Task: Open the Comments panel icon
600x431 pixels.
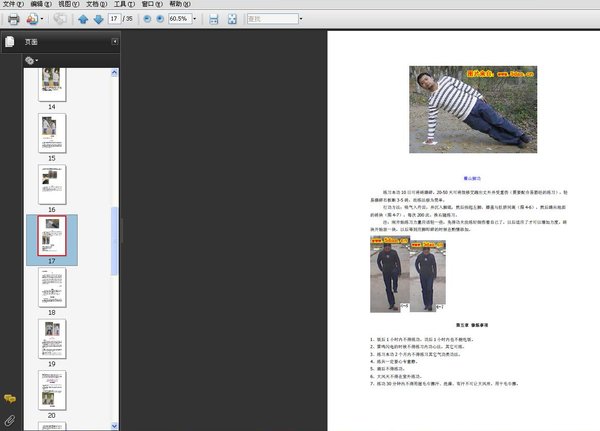Action: [x=10, y=399]
